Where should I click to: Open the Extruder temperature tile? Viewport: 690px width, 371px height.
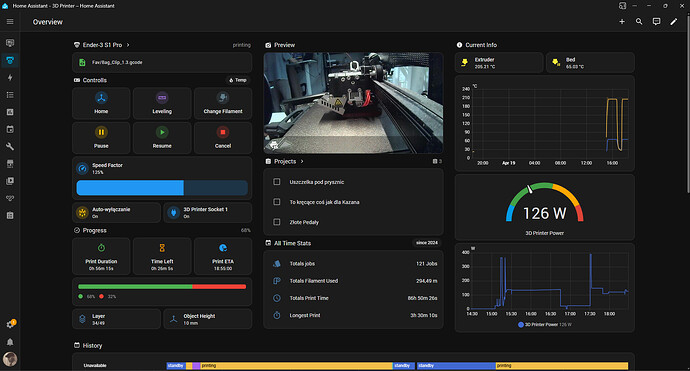coord(499,62)
